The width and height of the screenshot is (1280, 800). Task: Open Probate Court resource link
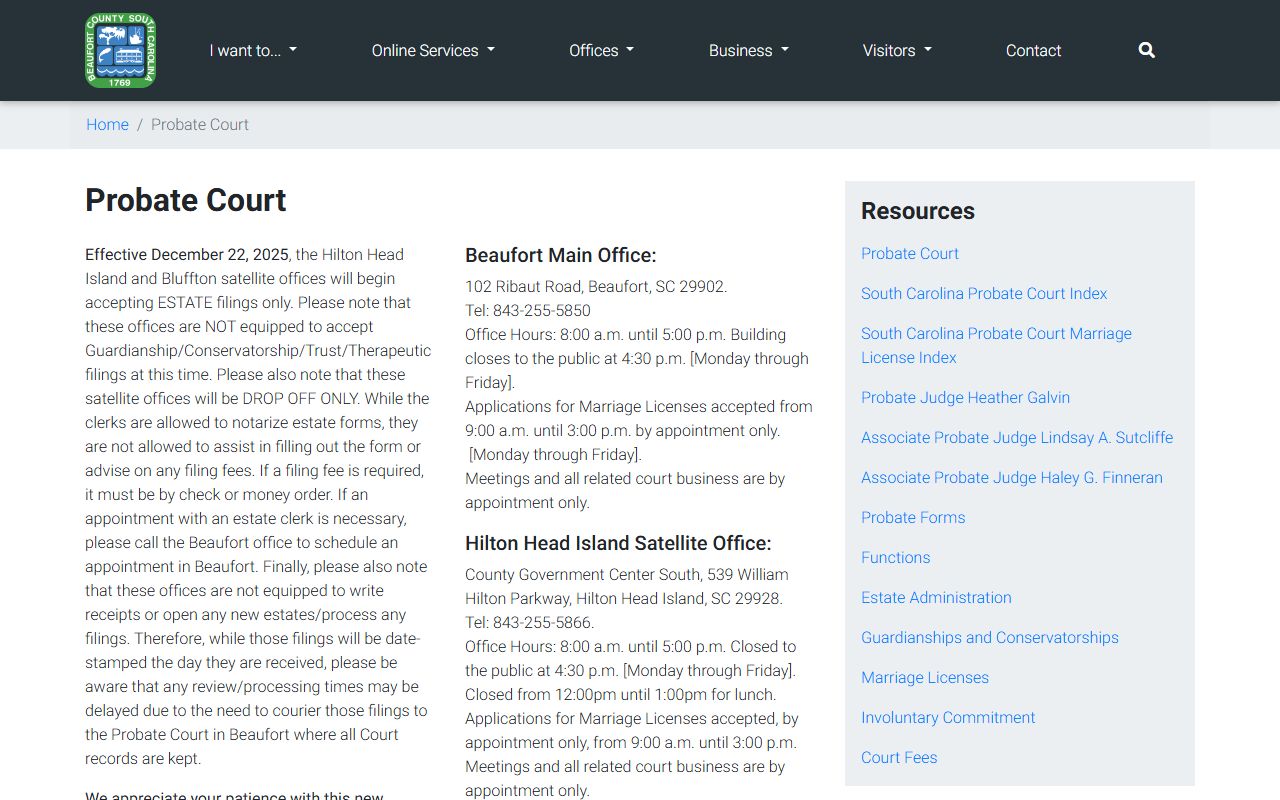[x=910, y=253]
